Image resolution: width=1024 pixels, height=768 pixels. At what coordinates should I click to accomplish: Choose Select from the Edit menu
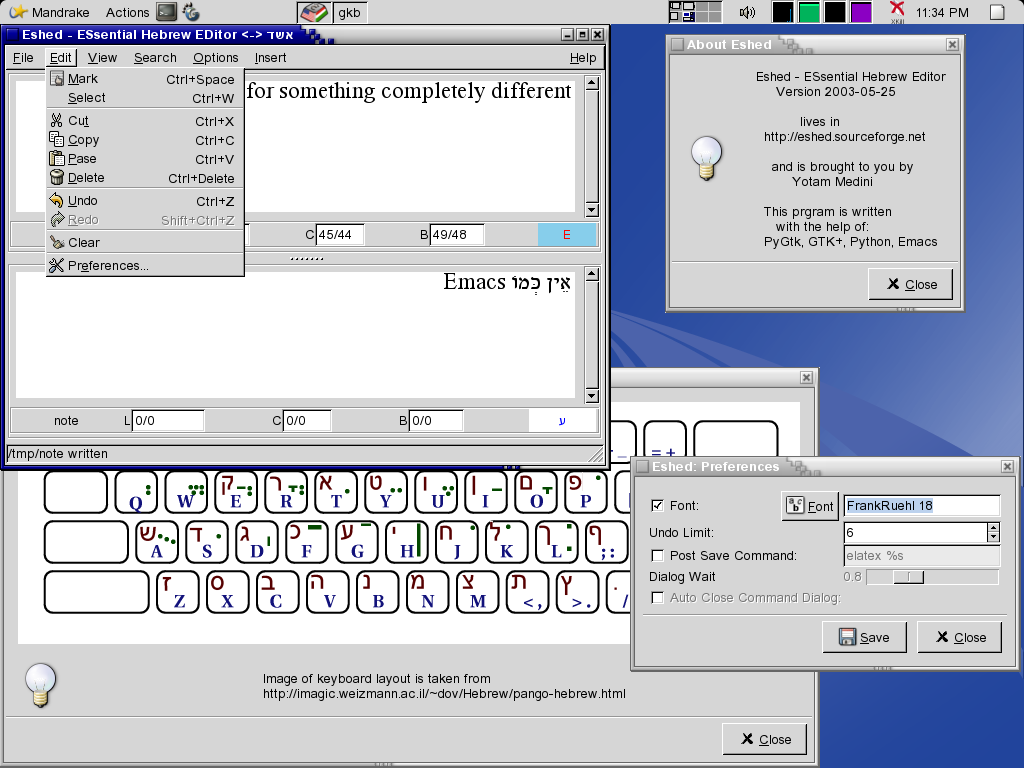145,98
